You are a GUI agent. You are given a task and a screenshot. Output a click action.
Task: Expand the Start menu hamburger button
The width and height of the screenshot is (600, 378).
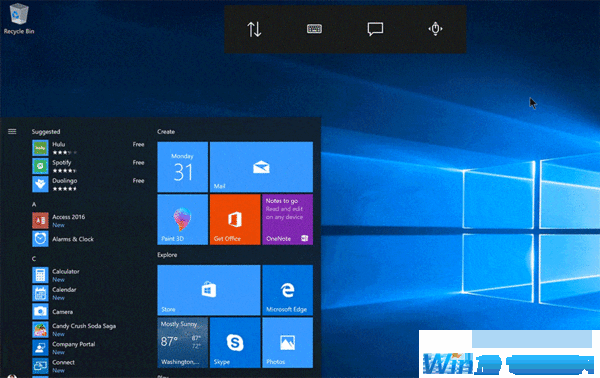pyautogui.click(x=12, y=132)
